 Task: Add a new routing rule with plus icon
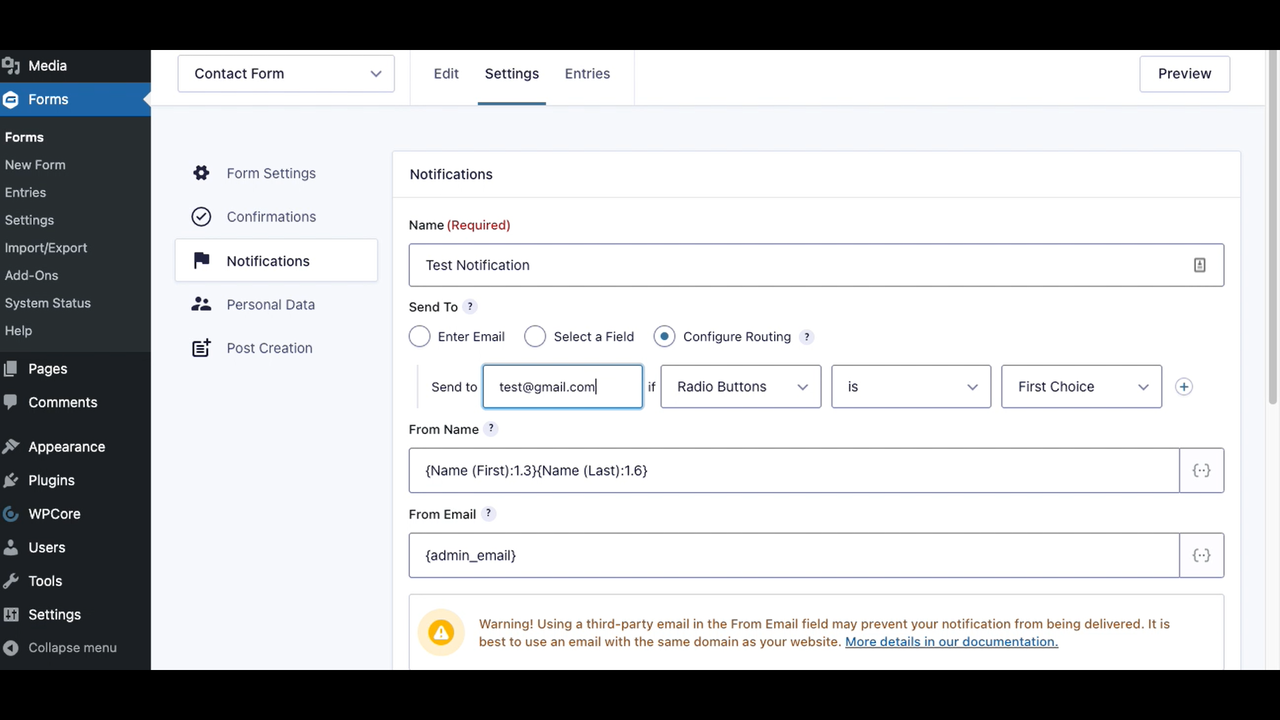[x=1183, y=386]
